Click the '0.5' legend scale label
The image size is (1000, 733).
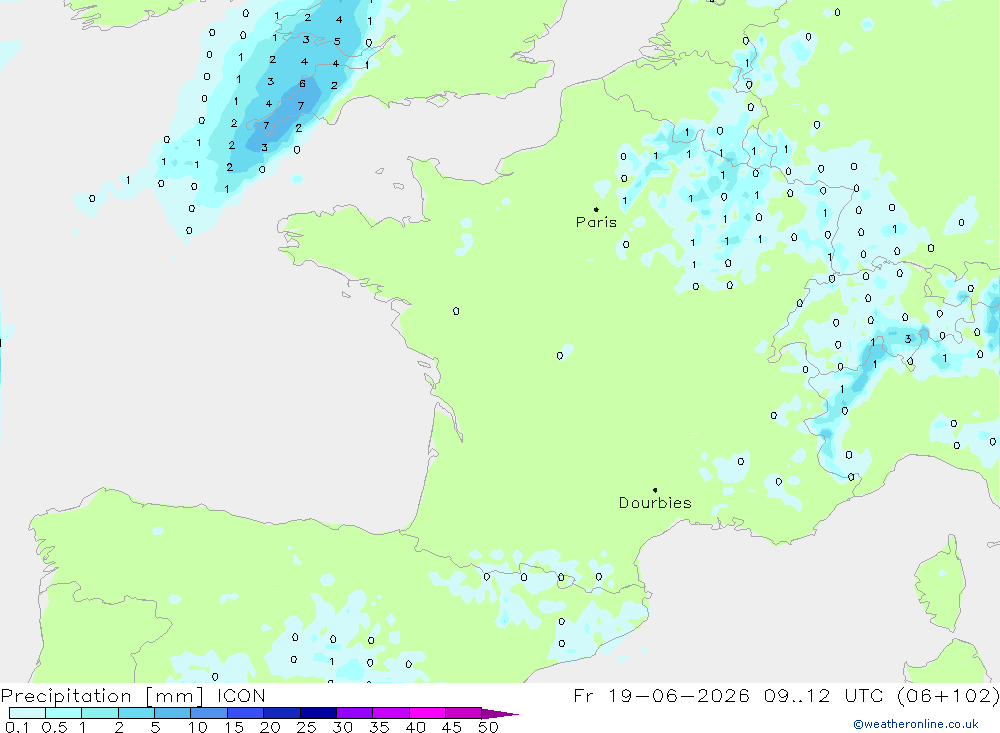click(54, 727)
